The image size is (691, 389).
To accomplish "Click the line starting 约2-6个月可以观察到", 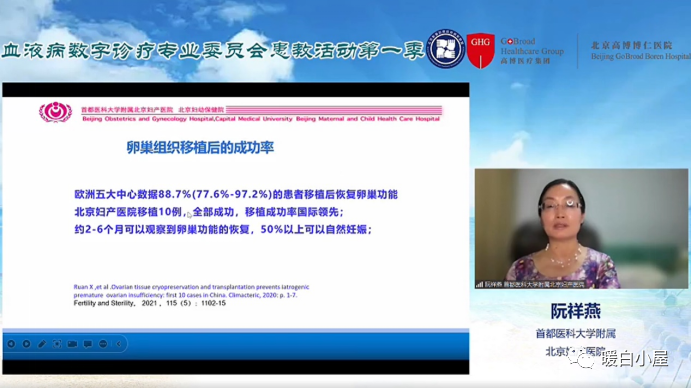I will click(x=223, y=230).
